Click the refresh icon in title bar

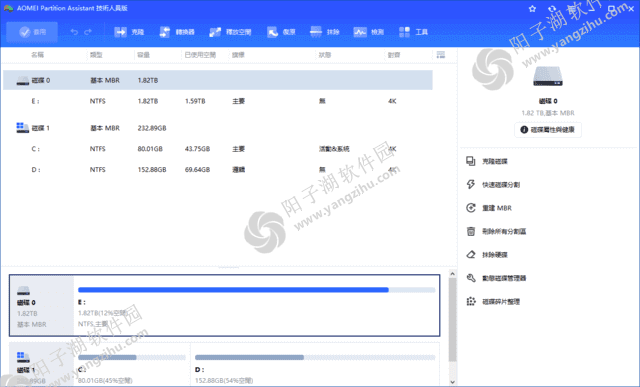pyautogui.click(x=552, y=9)
